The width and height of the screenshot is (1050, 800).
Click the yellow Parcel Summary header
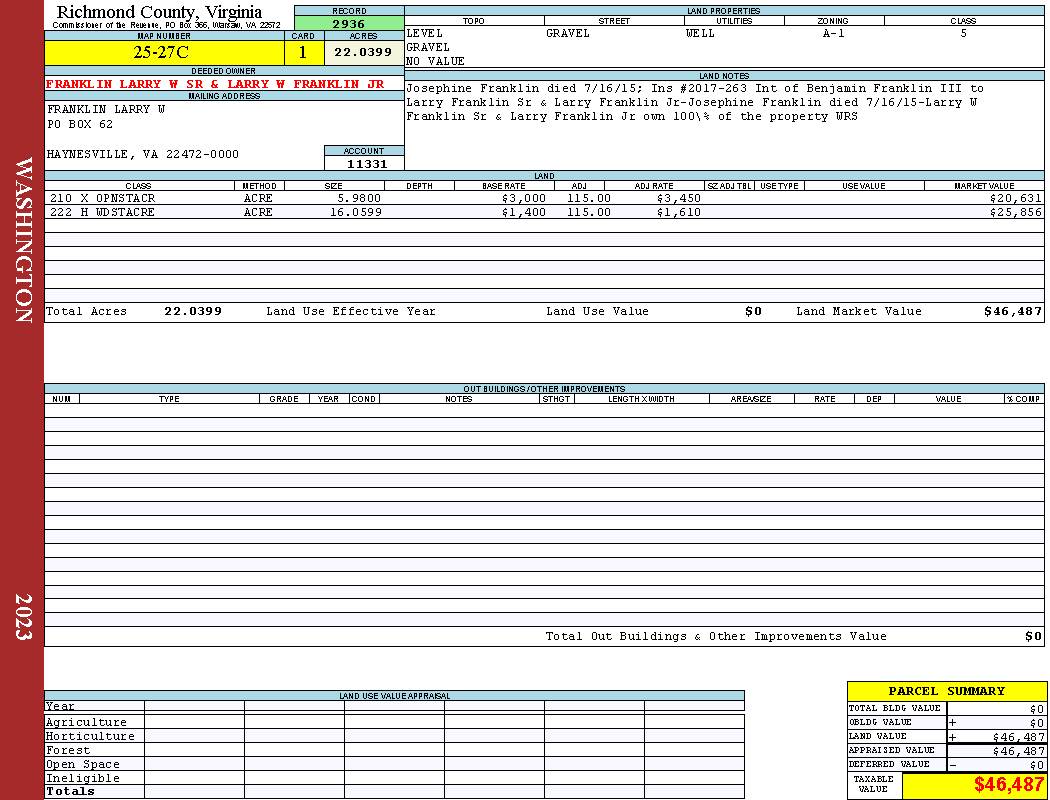[x=946, y=691]
